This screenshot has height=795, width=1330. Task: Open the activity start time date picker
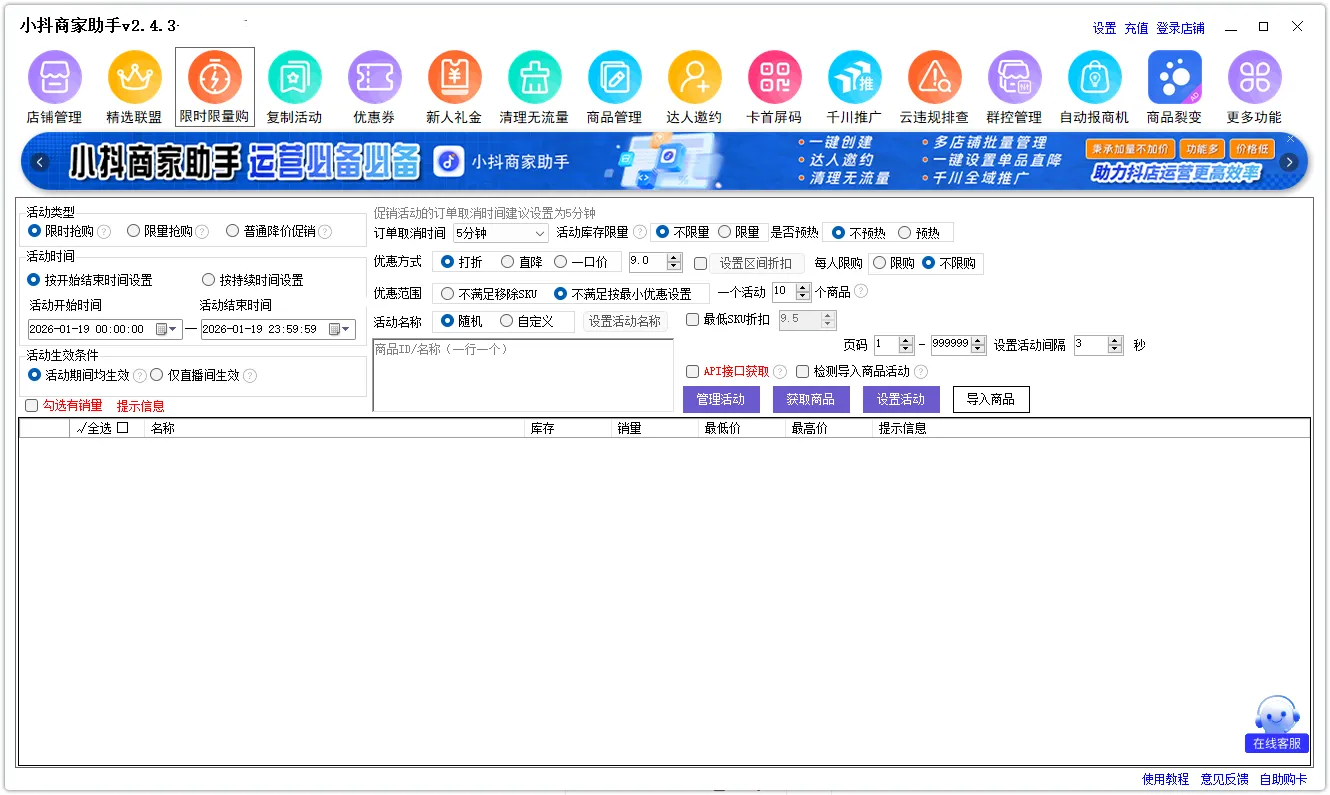click(167, 329)
